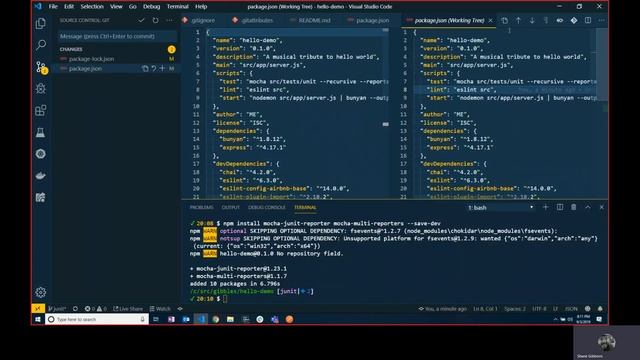This screenshot has width=640, height=360.
Task: Open source control More Actions ellipsis
Action: (x=169, y=20)
